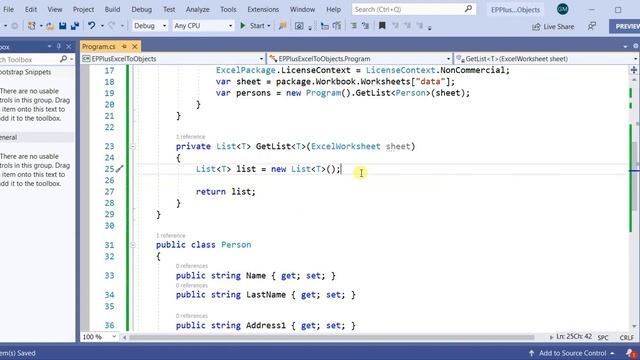Click '1 reference' above GetList method

click(x=191, y=137)
